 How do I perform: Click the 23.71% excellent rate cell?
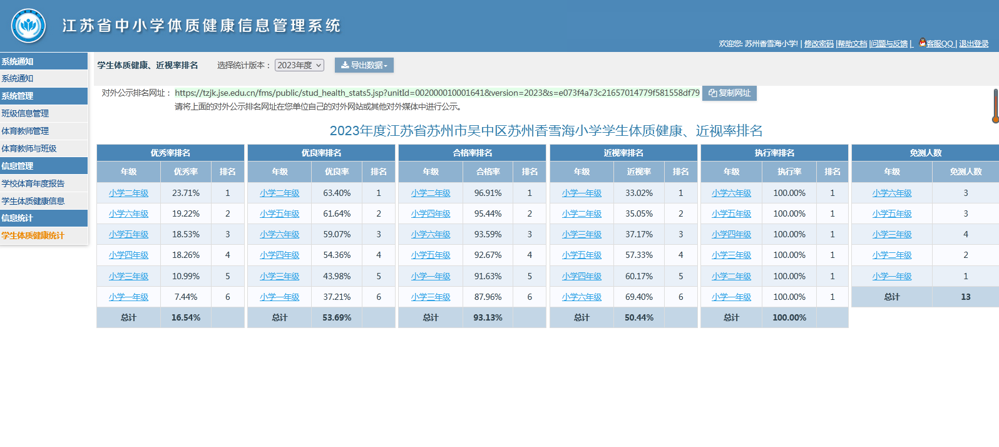click(x=186, y=193)
